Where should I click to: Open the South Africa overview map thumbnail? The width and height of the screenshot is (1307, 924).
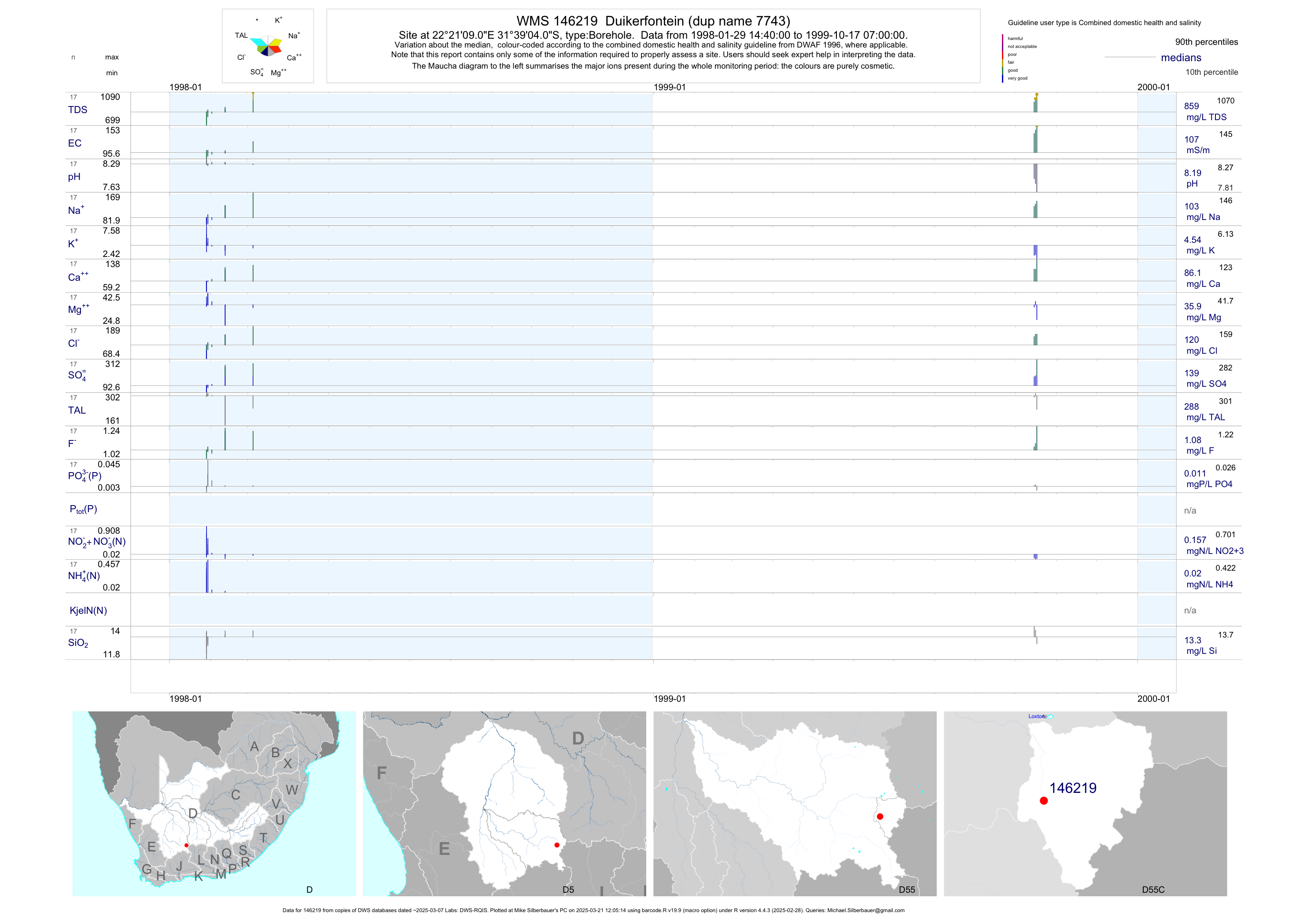(x=214, y=803)
